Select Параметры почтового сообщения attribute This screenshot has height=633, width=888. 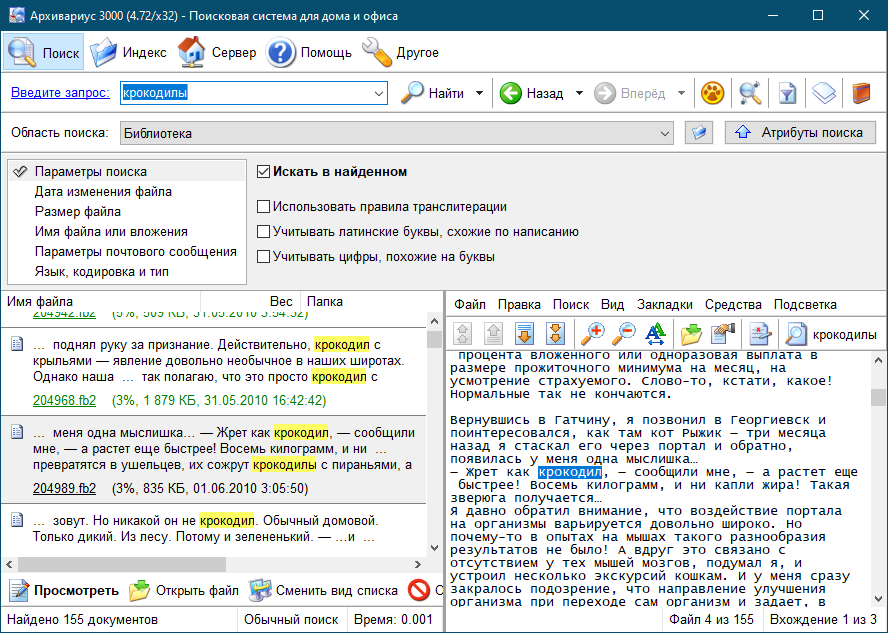[x=127, y=251]
